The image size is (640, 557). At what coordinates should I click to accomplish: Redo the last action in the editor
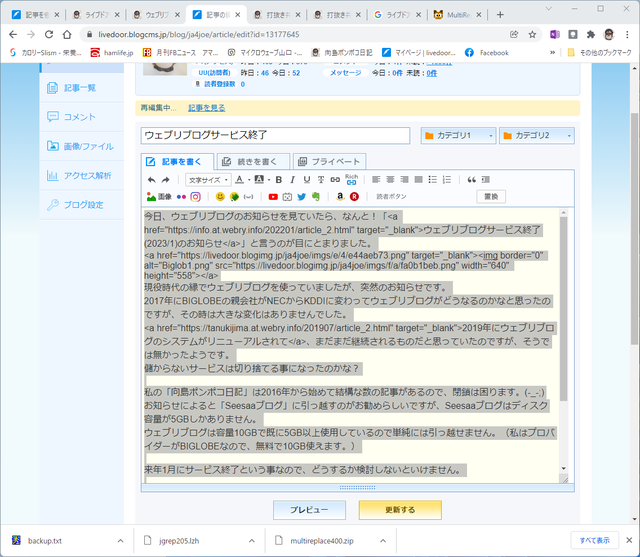tap(165, 180)
